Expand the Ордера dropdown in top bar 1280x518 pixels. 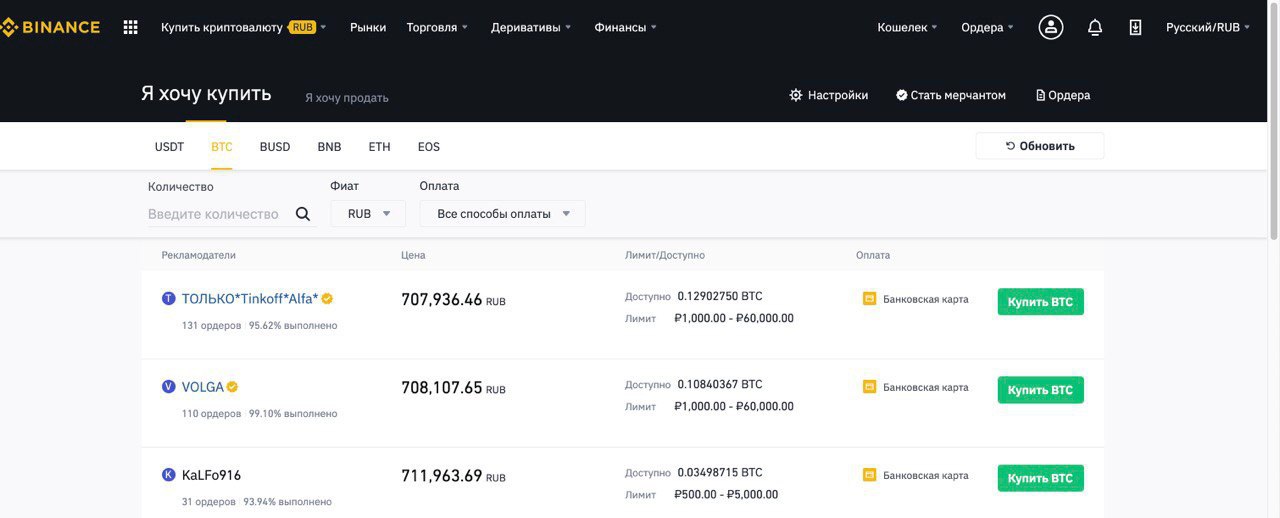(987, 27)
